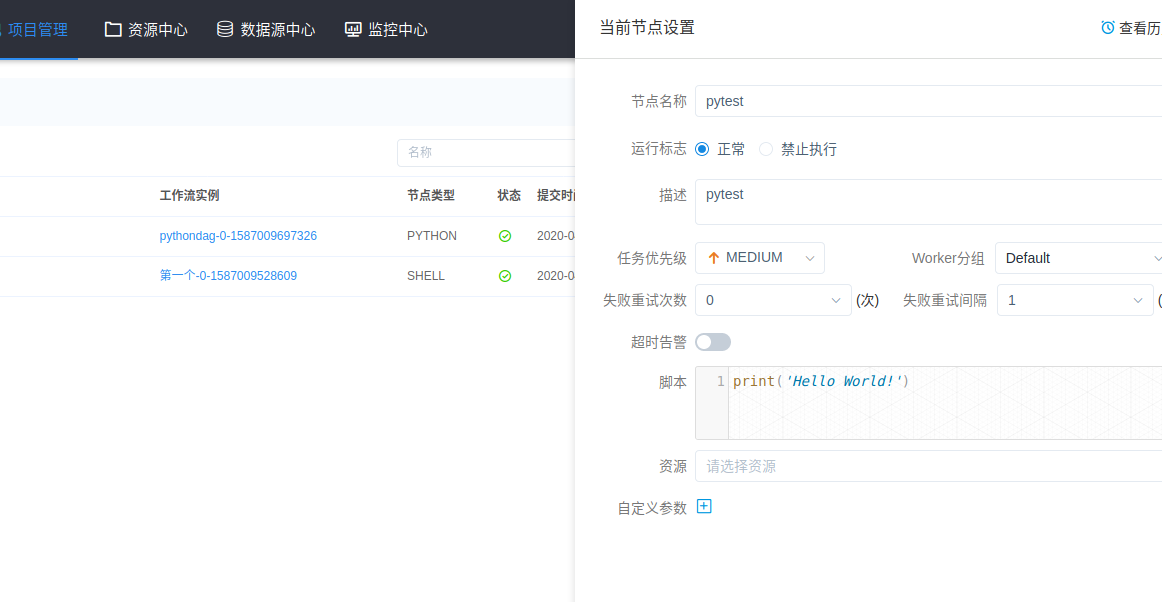The height and width of the screenshot is (602, 1162).
Task: Click the 名称 search field
Action: [x=486, y=153]
